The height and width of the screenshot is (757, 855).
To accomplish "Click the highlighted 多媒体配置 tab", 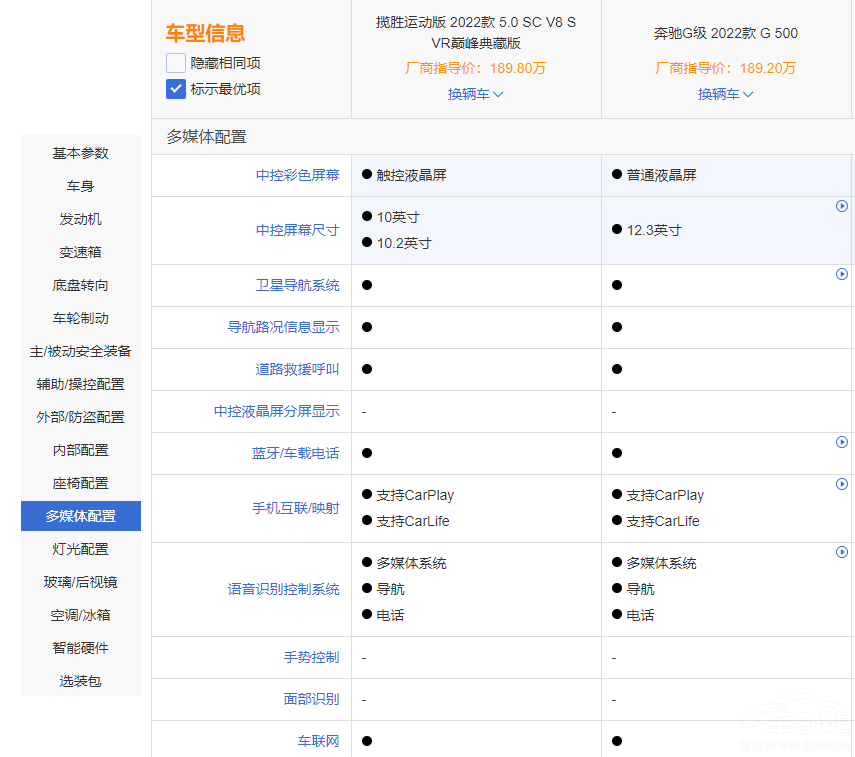I will [80, 516].
